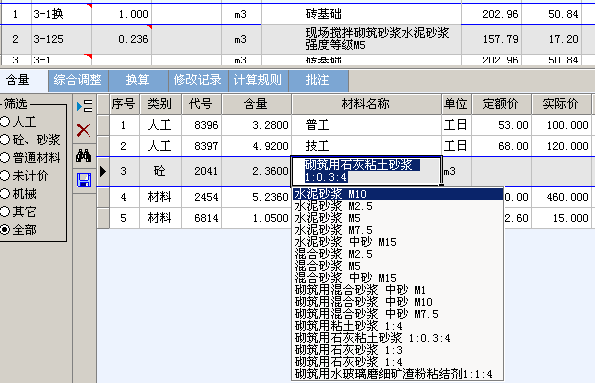Click the blue floppy disk save icon
The height and width of the screenshot is (383, 595).
pyautogui.click(x=84, y=180)
